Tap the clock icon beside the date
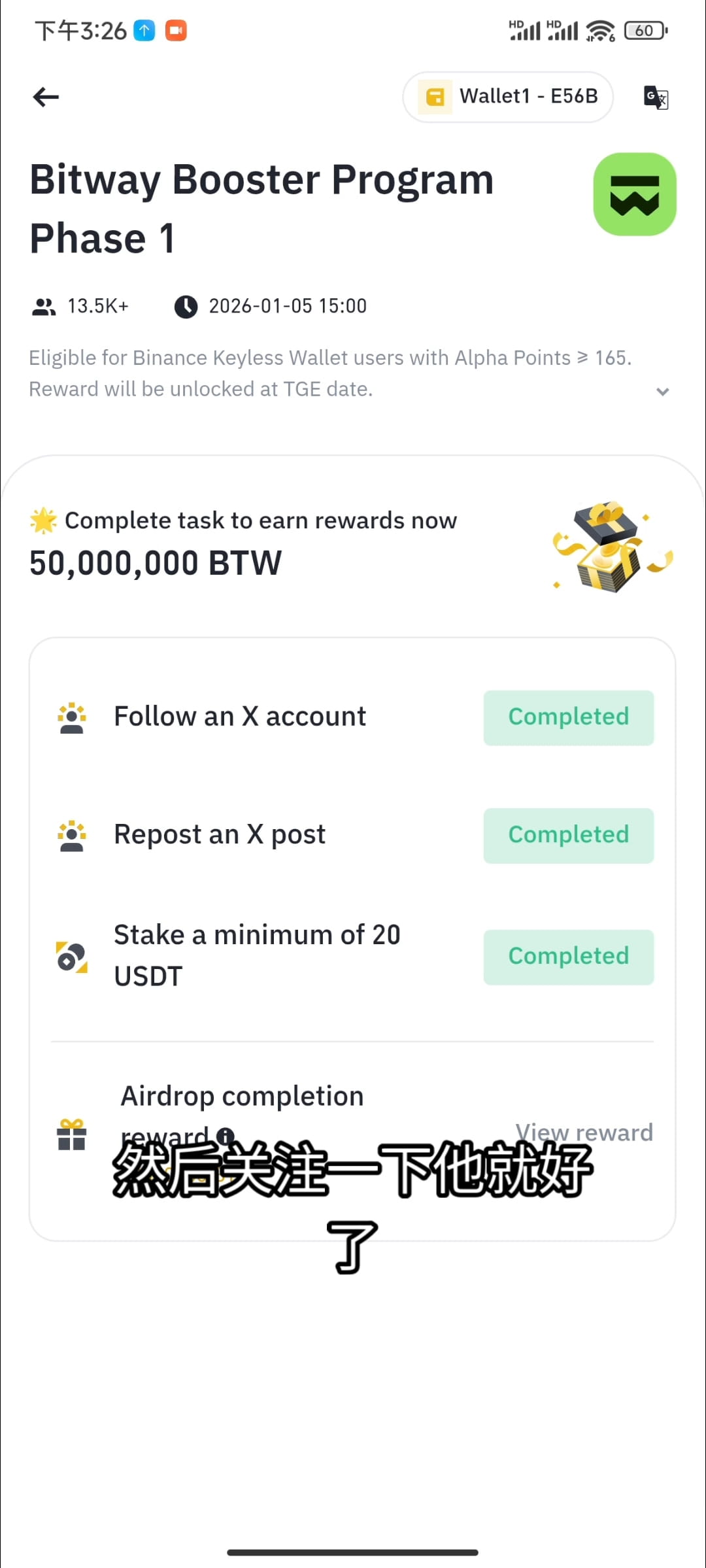The image size is (706, 1568). [x=186, y=306]
